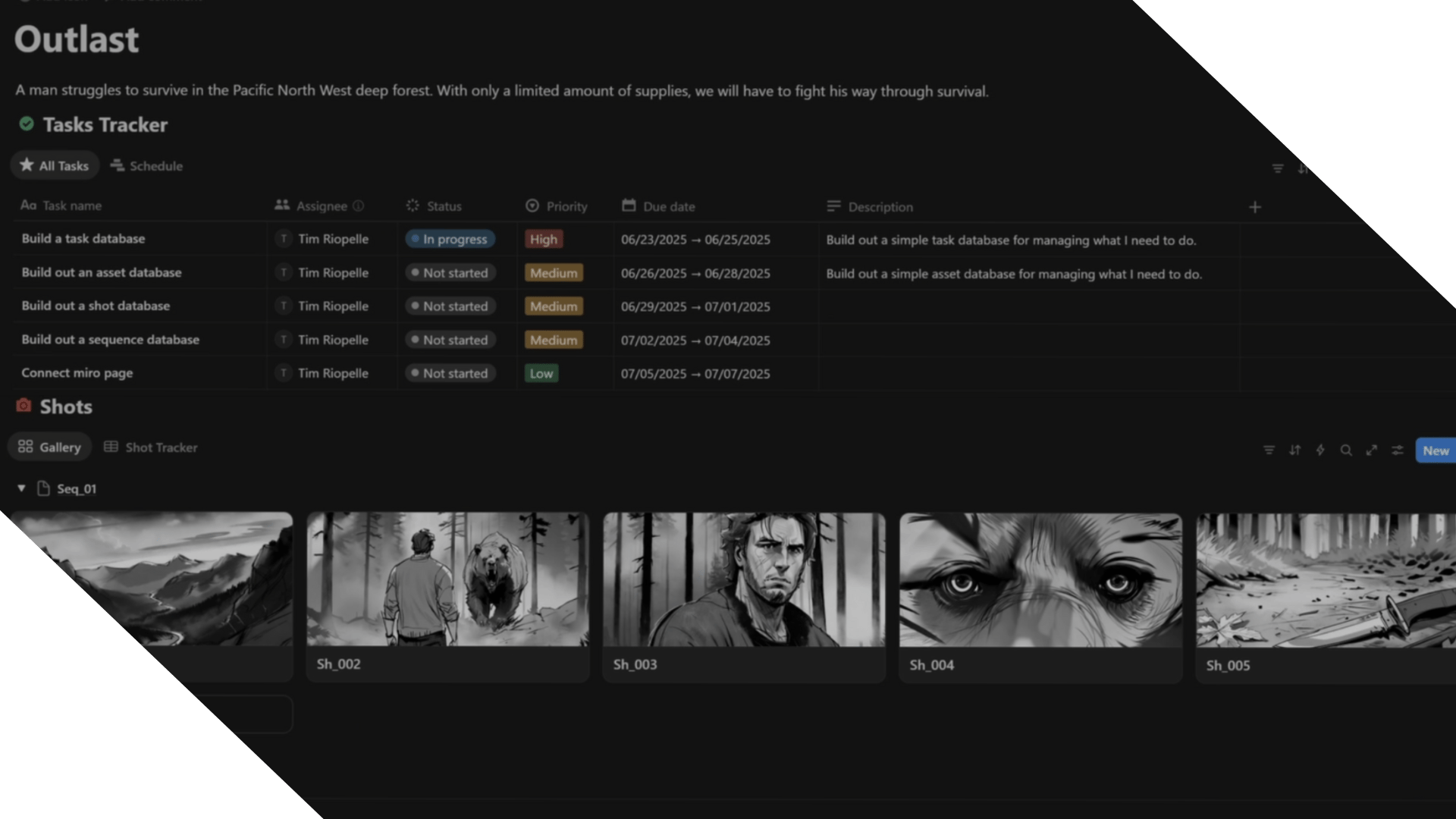
Task: Collapse the Seq_01 group triangle
Action: (x=21, y=488)
